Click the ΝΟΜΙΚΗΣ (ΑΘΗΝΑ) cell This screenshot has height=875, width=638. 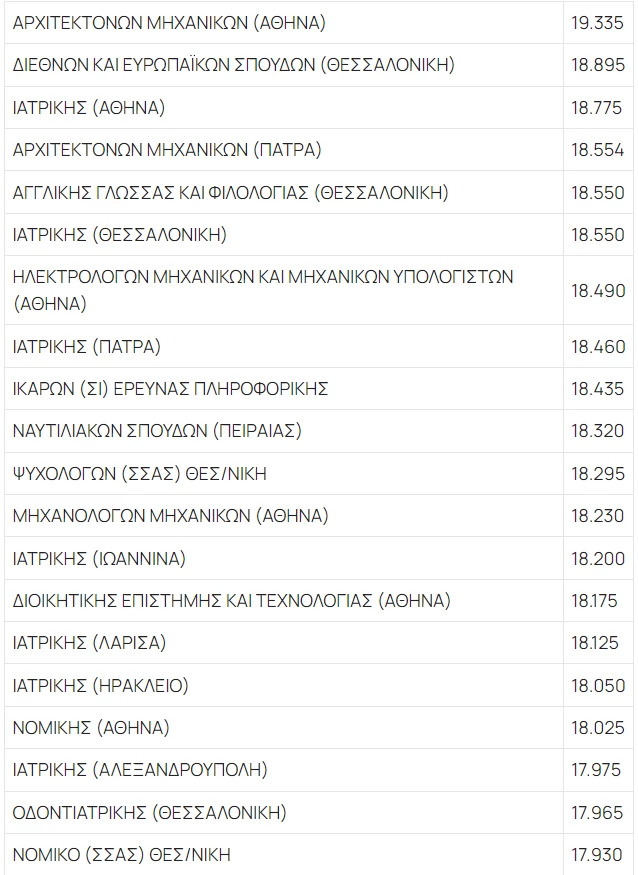click(91, 728)
